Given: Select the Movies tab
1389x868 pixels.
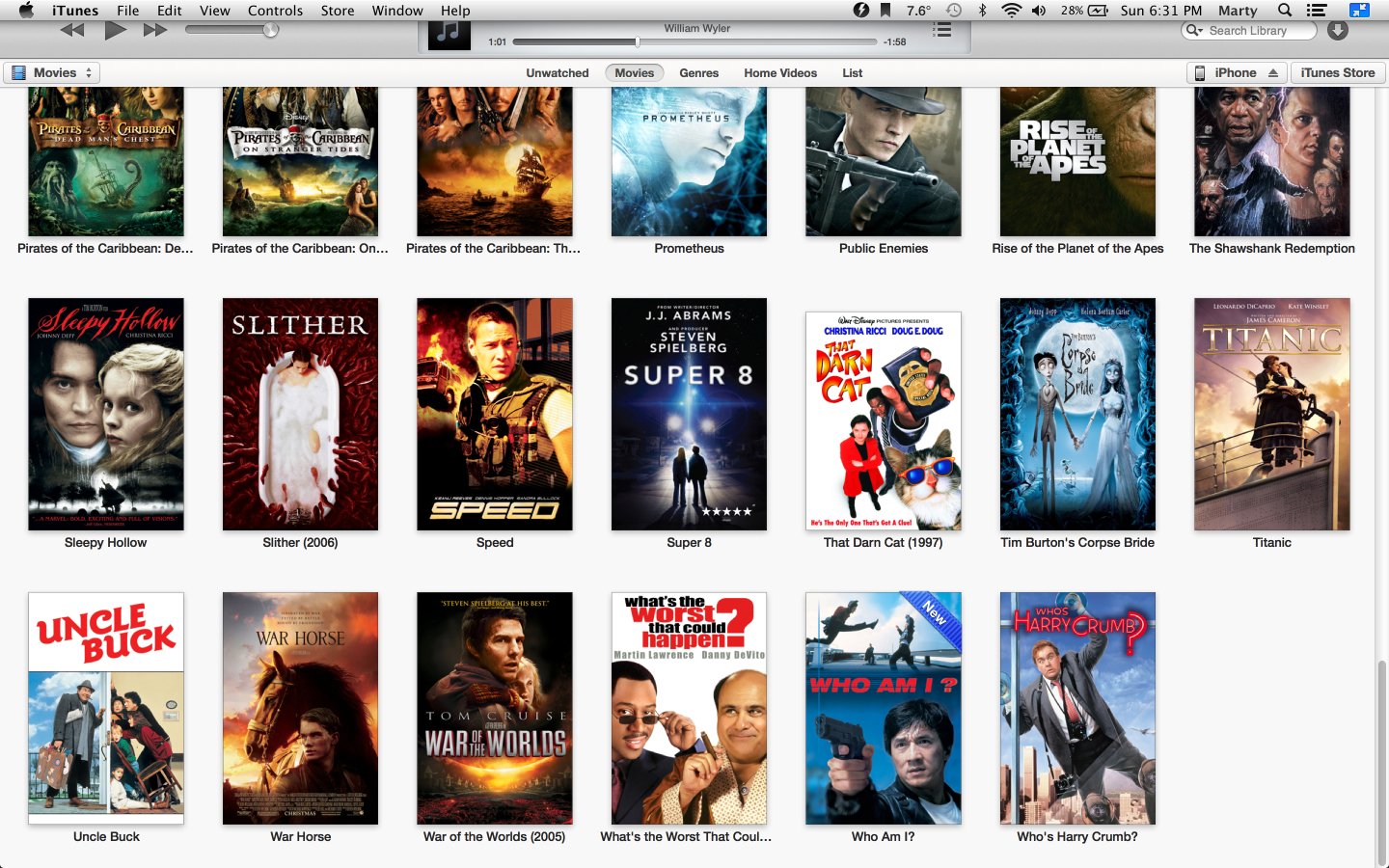Looking at the screenshot, I should pyautogui.click(x=635, y=73).
